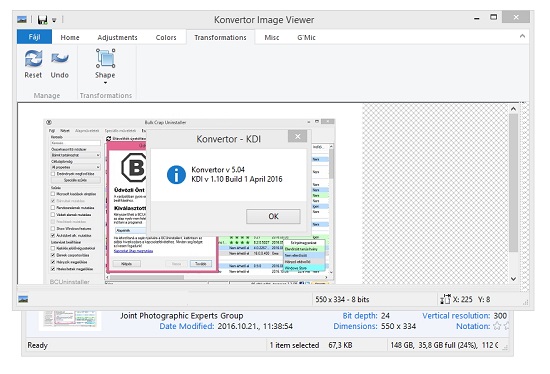Click the file thumbnail in the background window

point(70,320)
